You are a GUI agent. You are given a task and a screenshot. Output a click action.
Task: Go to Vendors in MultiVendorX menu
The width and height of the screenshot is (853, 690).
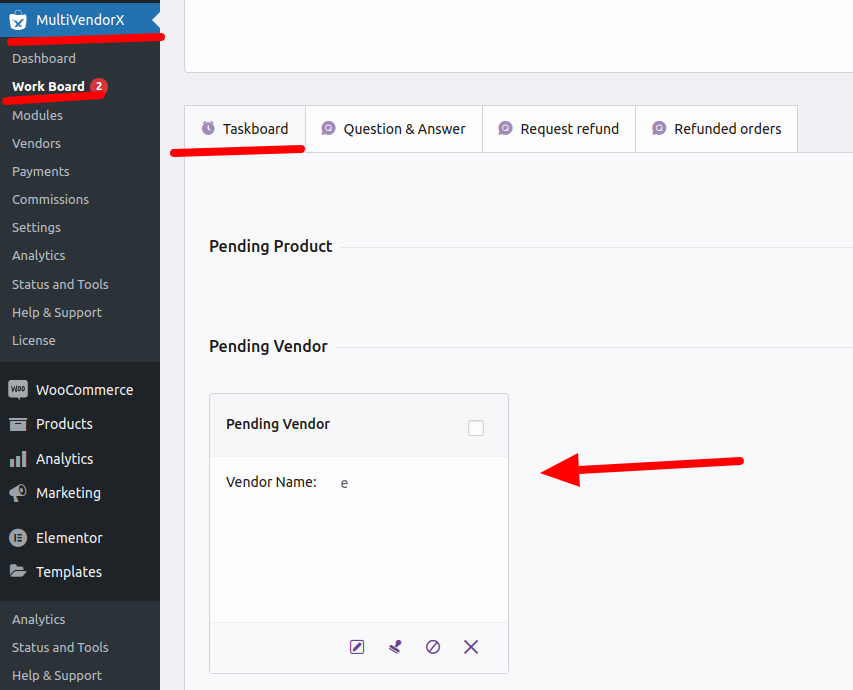point(36,143)
